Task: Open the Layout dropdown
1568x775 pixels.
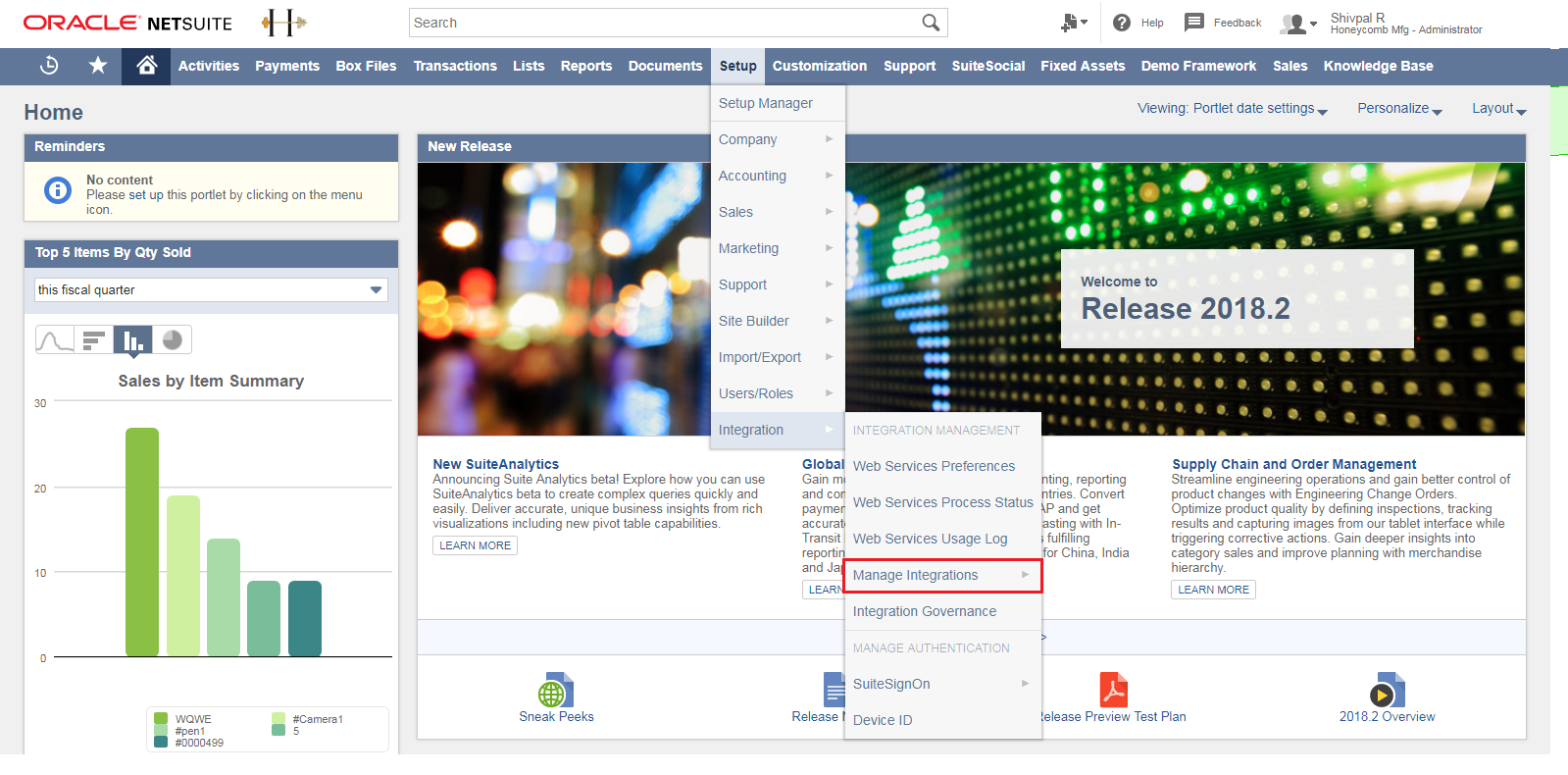Action: pos(1499,109)
